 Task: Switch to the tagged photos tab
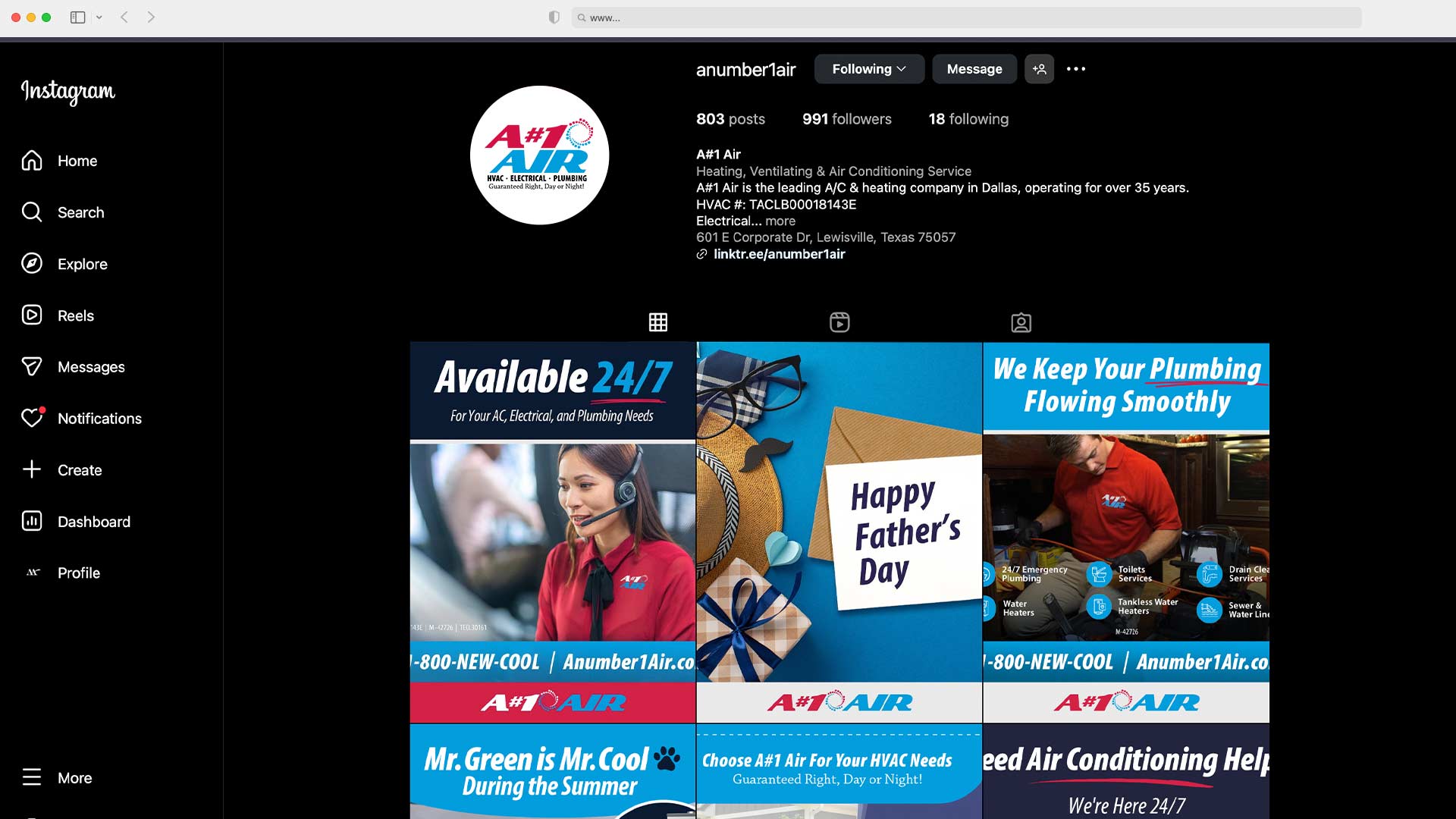[x=1021, y=322]
